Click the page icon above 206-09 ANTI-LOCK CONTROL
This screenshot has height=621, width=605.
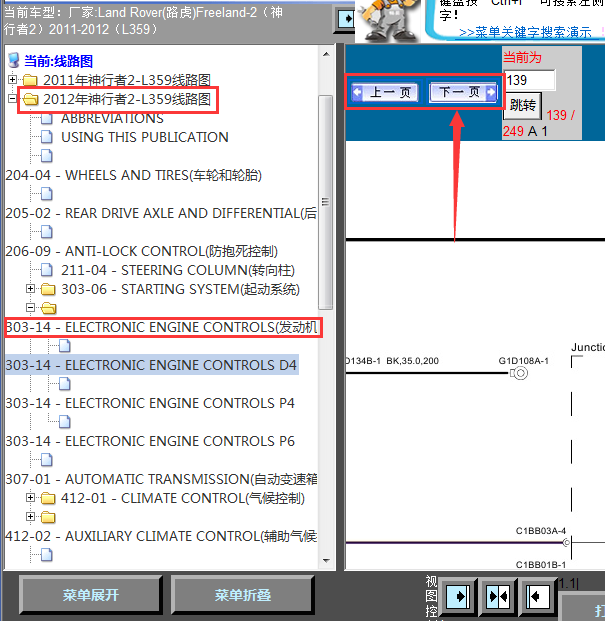47,232
